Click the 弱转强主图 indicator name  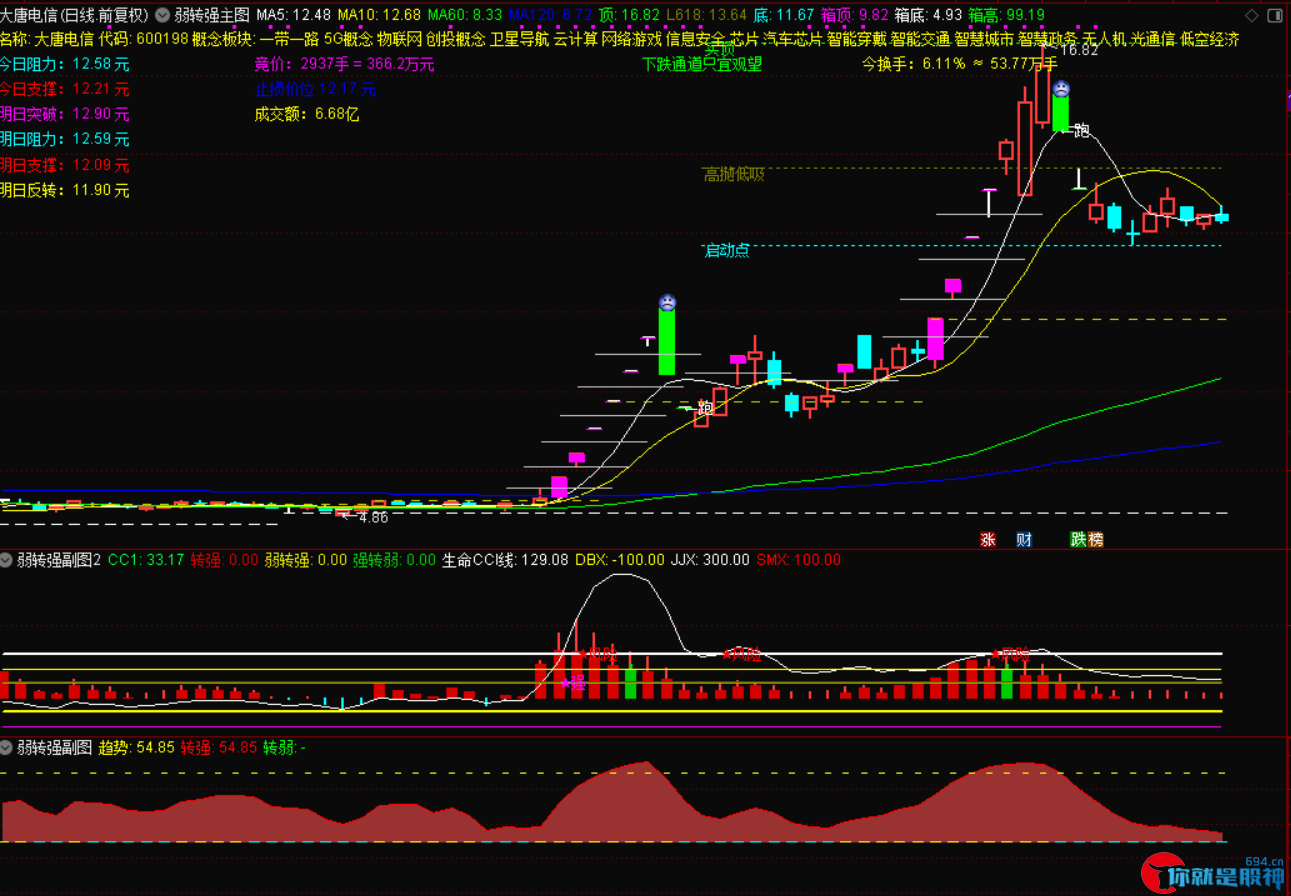[211, 15]
